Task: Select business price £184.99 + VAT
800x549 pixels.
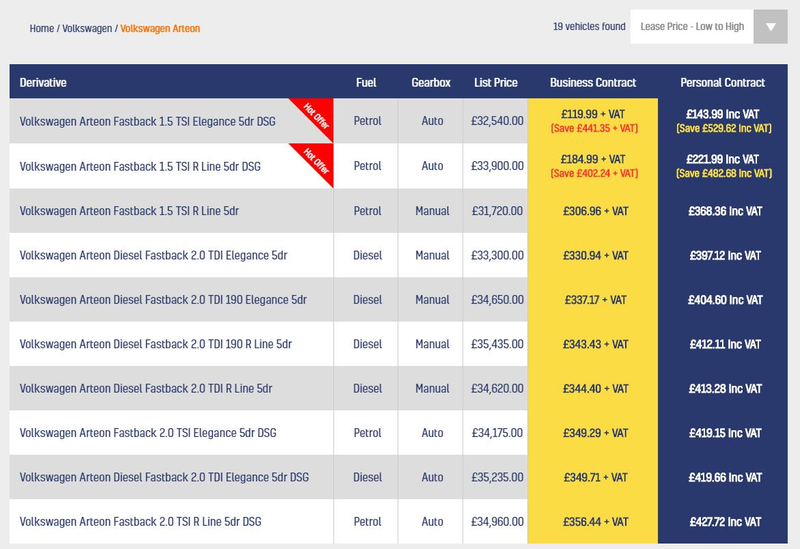Action: [x=593, y=159]
